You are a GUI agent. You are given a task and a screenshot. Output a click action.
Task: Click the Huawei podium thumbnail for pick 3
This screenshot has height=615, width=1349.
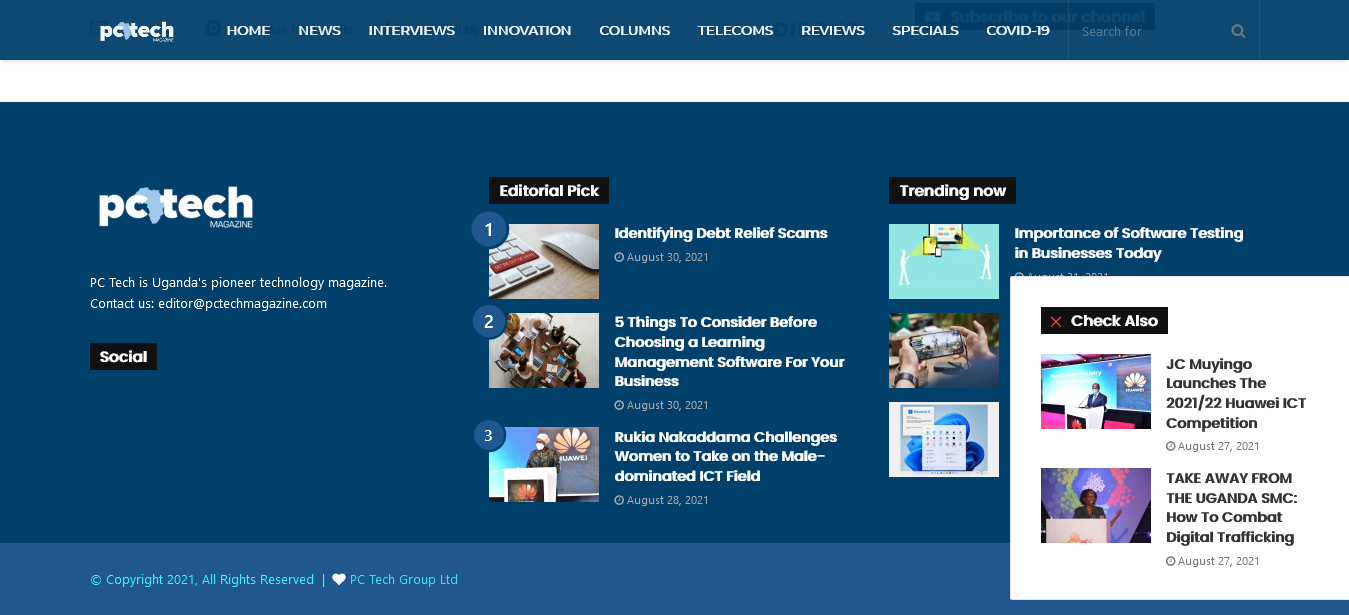pyautogui.click(x=544, y=464)
